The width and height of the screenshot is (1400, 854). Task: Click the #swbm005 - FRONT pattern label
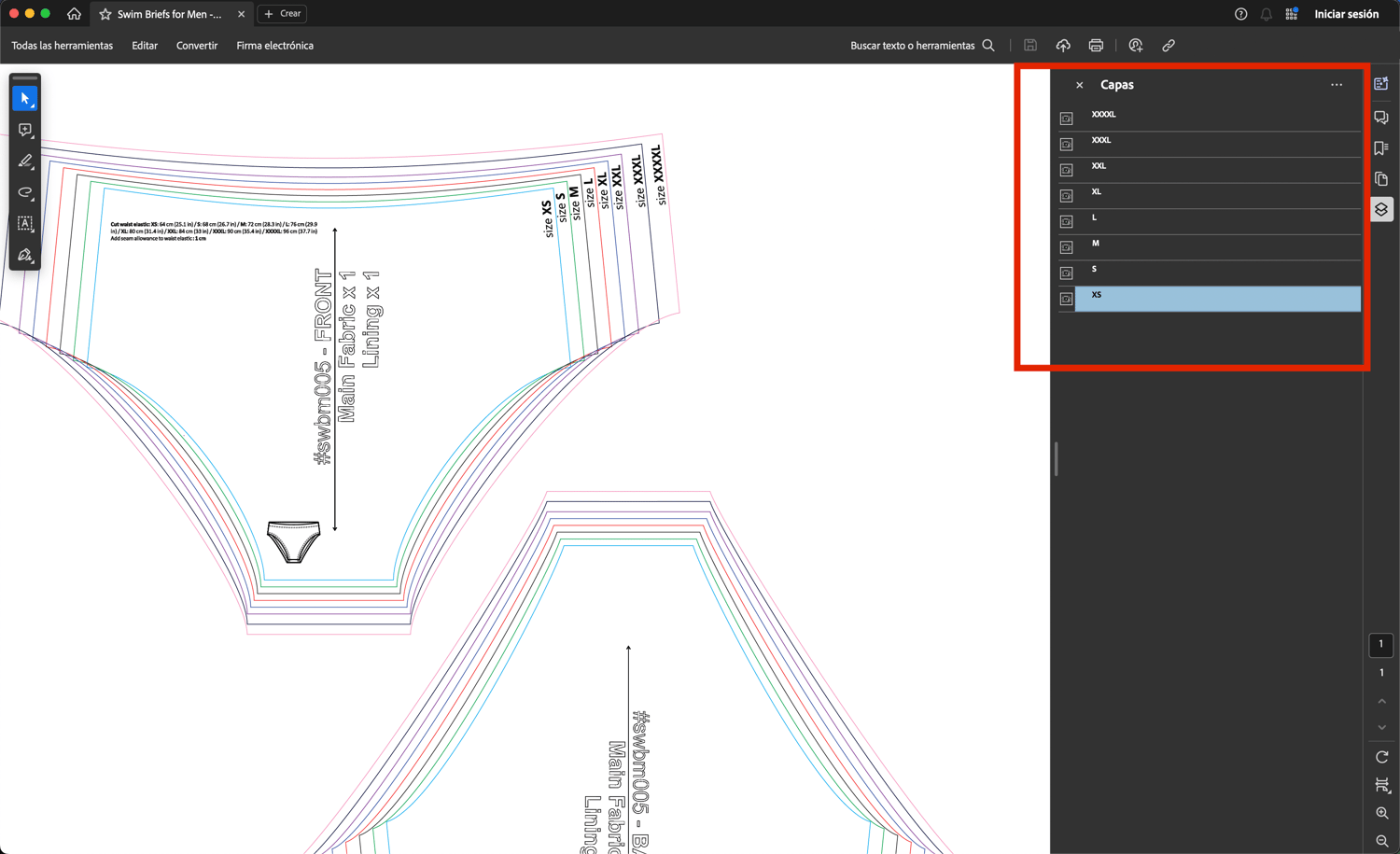[x=323, y=368]
